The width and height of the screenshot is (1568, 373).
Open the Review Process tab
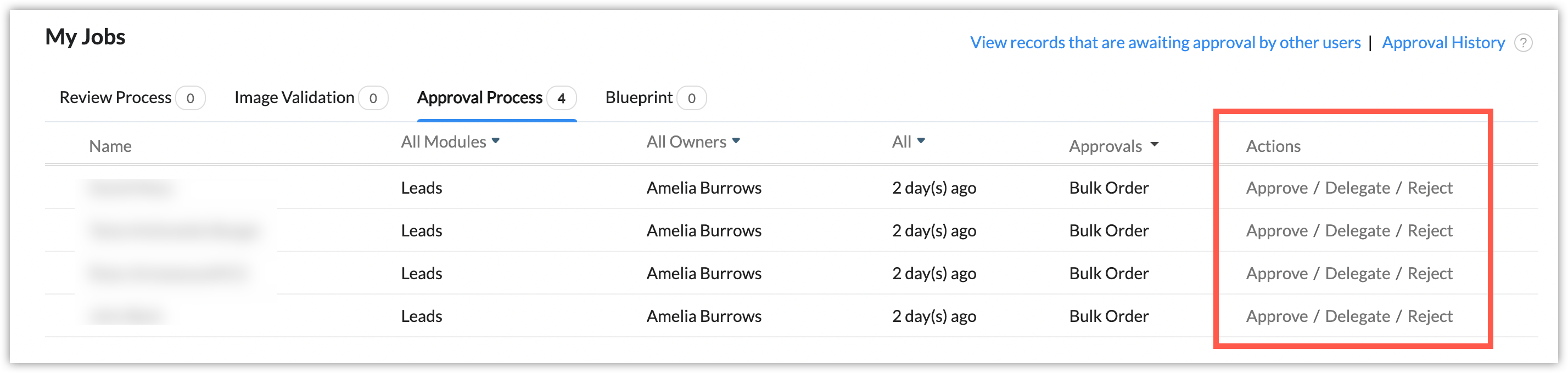pyautogui.click(x=116, y=97)
